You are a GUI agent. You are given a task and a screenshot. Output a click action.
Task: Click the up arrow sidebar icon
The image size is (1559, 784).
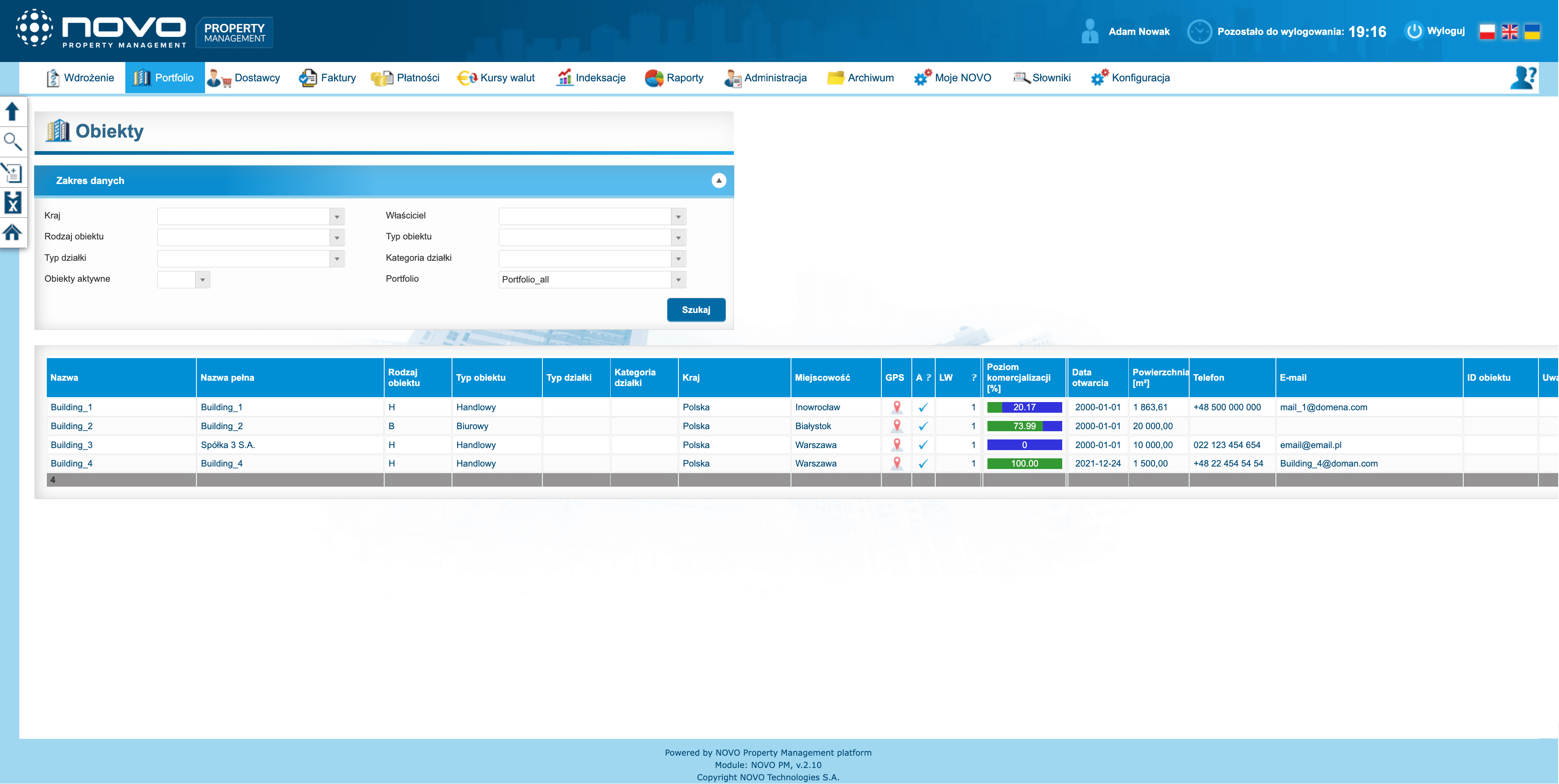[13, 111]
